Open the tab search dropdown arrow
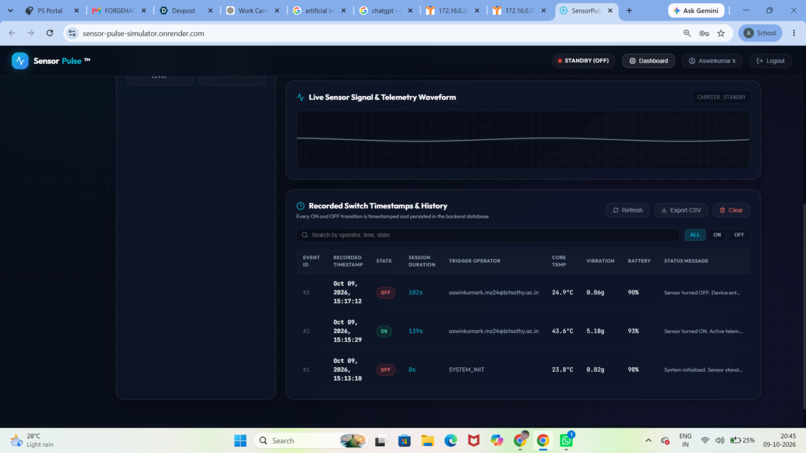This screenshot has width=806, height=453. (x=10, y=10)
